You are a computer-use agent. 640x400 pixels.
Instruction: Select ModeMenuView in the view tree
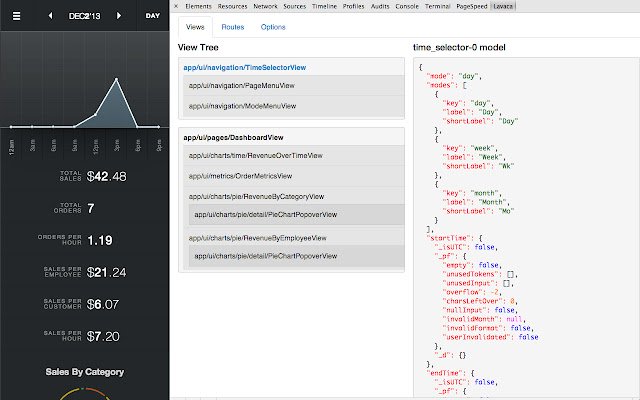click(x=293, y=106)
